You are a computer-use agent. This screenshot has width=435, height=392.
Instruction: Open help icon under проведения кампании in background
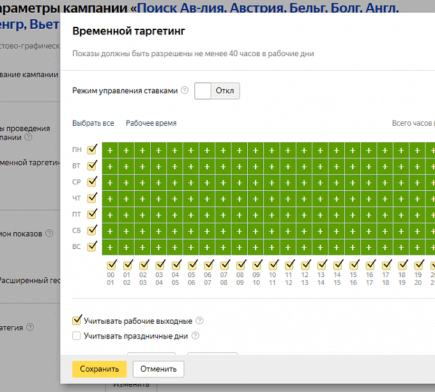pyautogui.click(x=29, y=137)
